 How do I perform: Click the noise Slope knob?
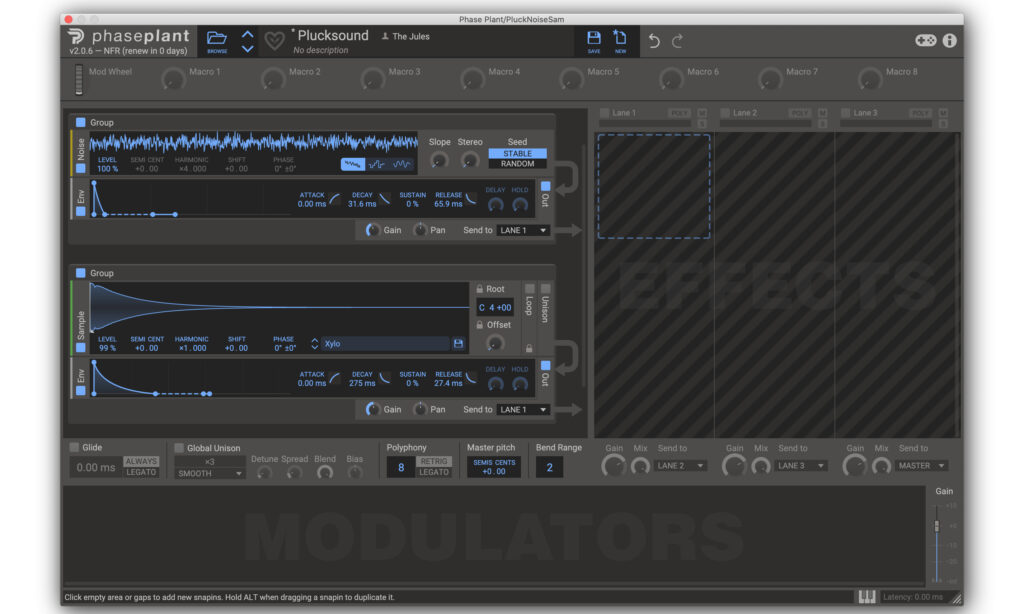coord(439,159)
